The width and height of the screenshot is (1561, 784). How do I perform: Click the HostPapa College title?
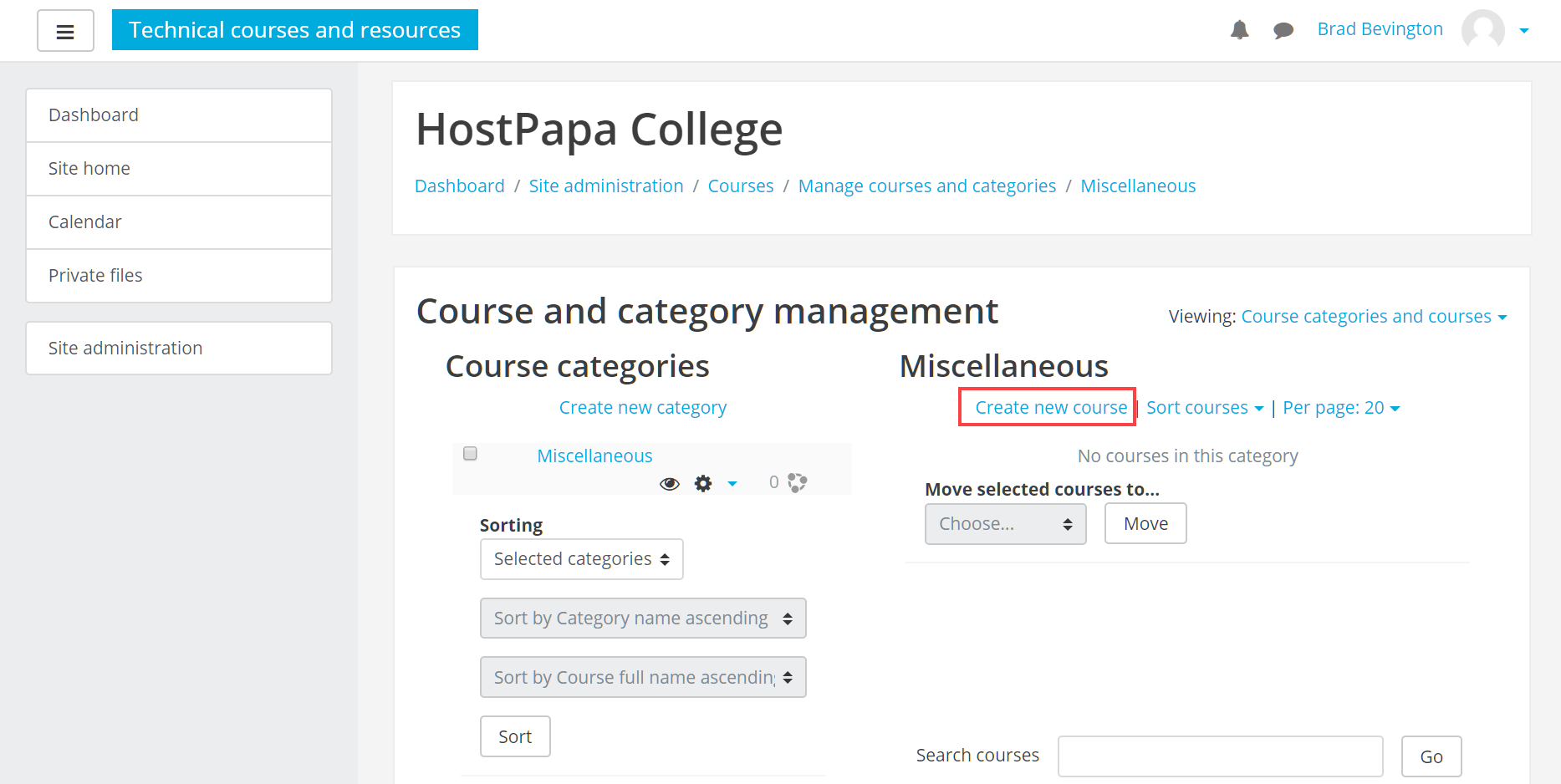tap(599, 130)
